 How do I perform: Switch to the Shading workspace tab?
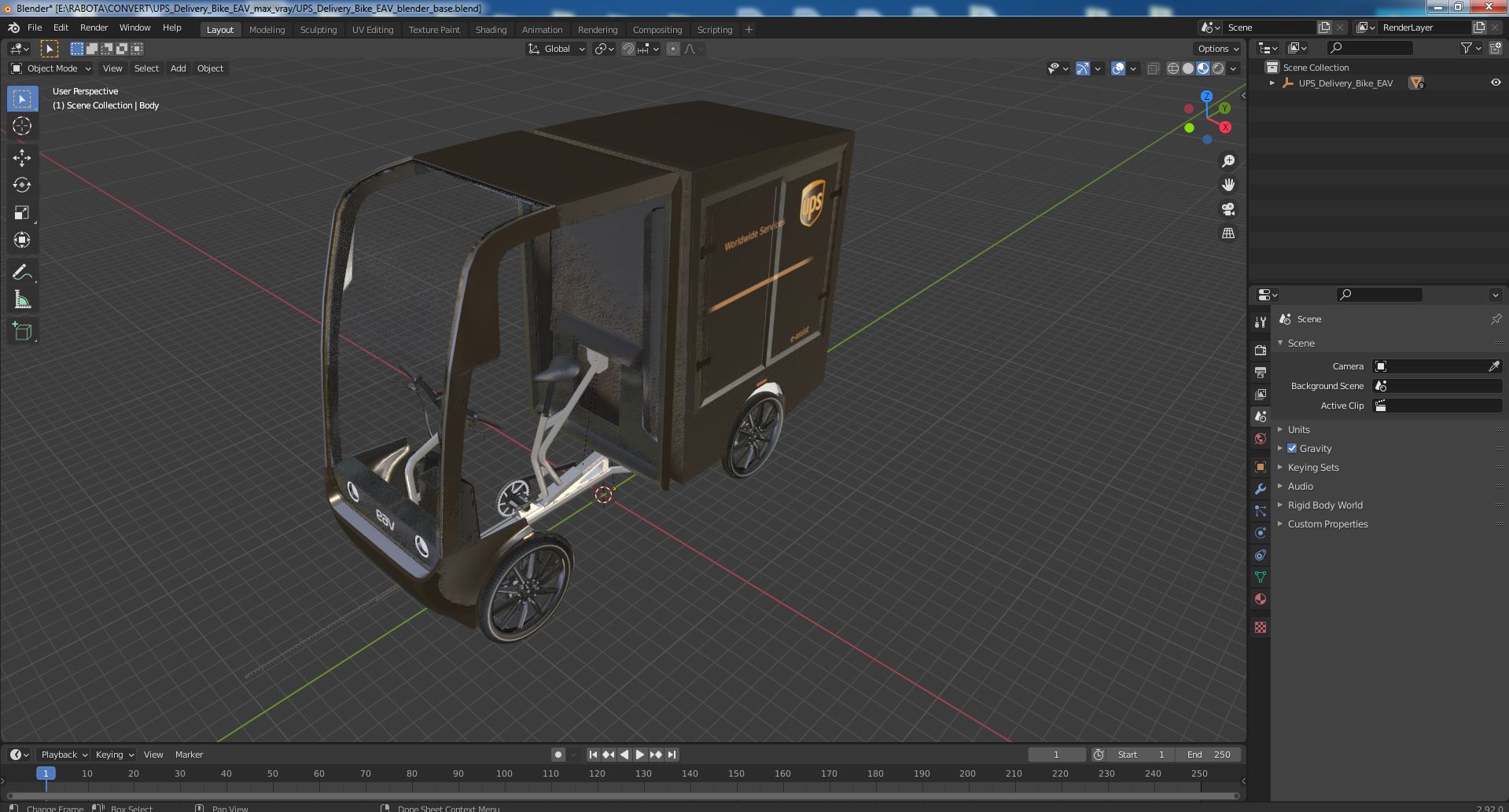point(491,30)
